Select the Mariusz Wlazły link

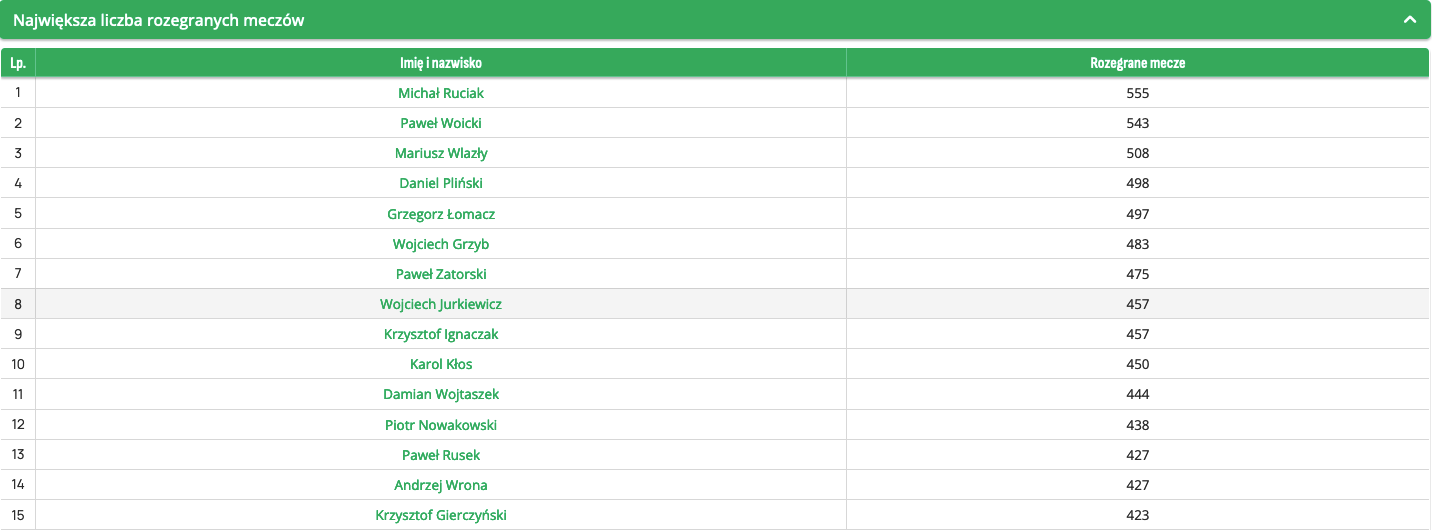click(441, 154)
